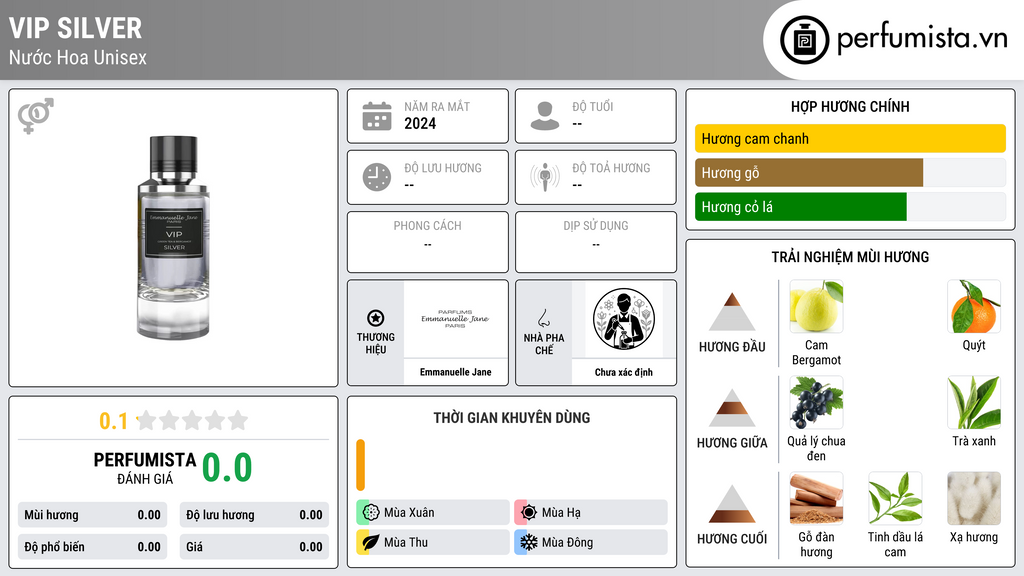
Task: Click the unisex gender symbol icon
Action: [35, 116]
